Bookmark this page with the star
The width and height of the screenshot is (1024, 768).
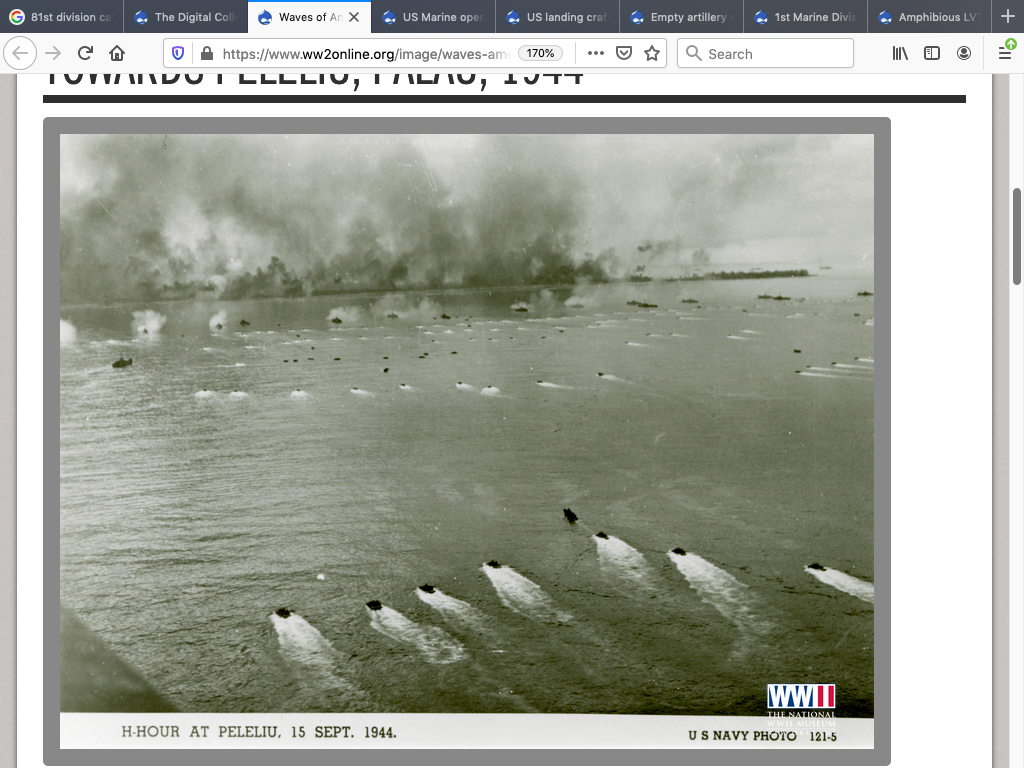pos(652,53)
